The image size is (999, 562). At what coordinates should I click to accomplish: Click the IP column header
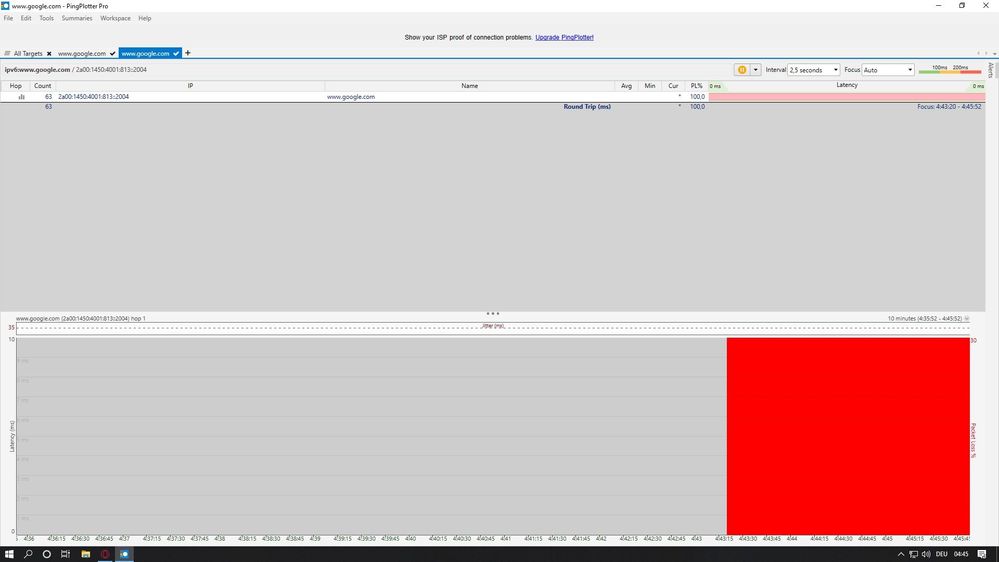(x=190, y=86)
